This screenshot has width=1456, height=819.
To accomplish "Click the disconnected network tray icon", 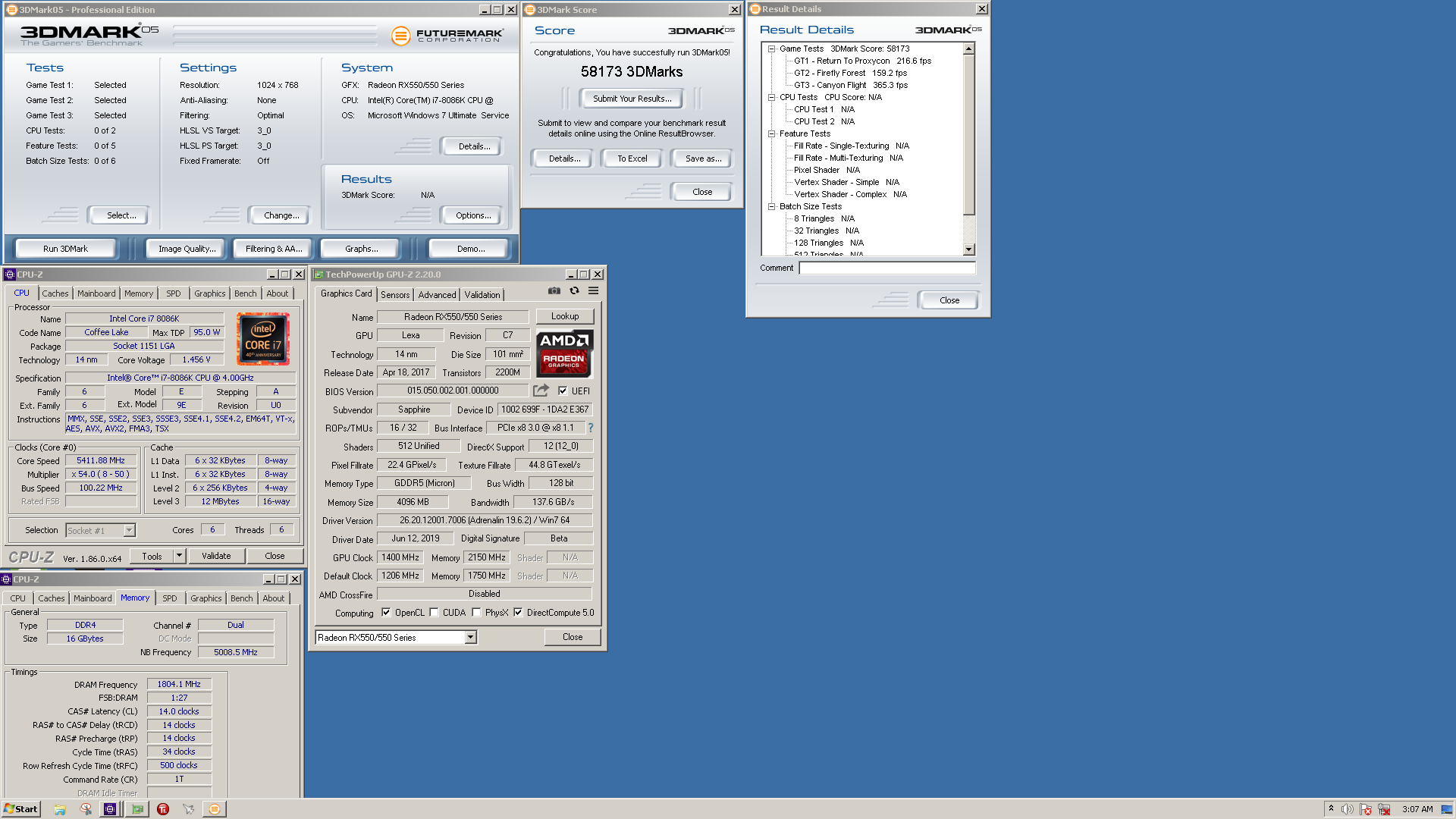I will pos(1384,809).
